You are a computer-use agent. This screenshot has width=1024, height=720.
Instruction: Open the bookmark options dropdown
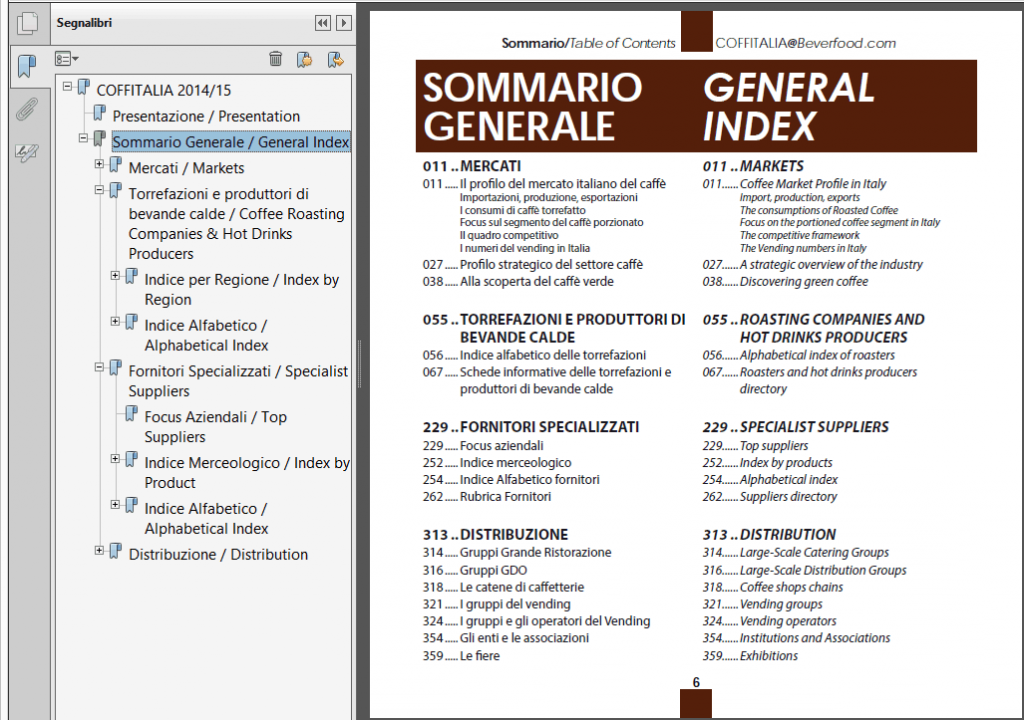point(66,58)
